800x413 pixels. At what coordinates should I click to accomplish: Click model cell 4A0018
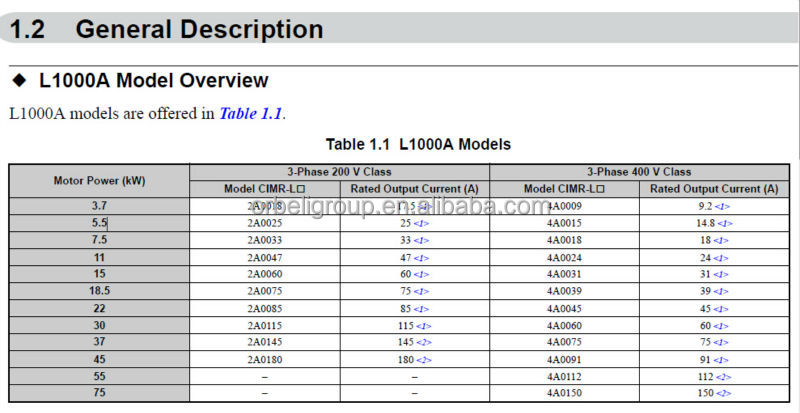(x=564, y=240)
